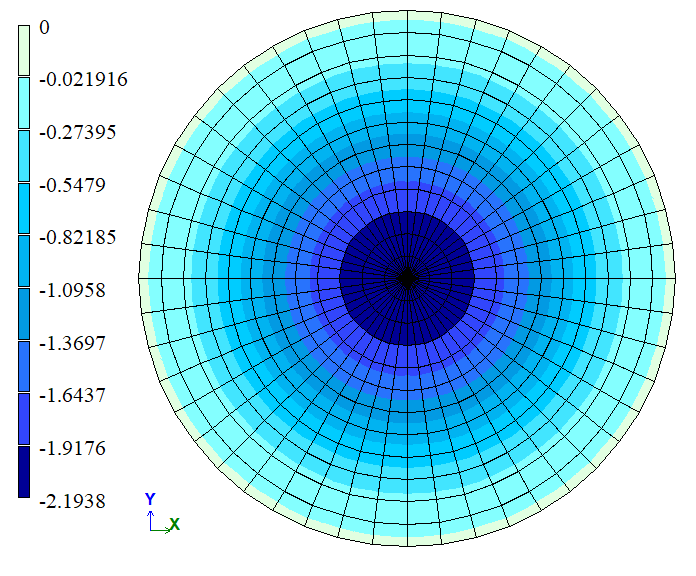This screenshot has height=576, width=696.
Task: Click the X axis label of the triad
Action: click(x=175, y=524)
